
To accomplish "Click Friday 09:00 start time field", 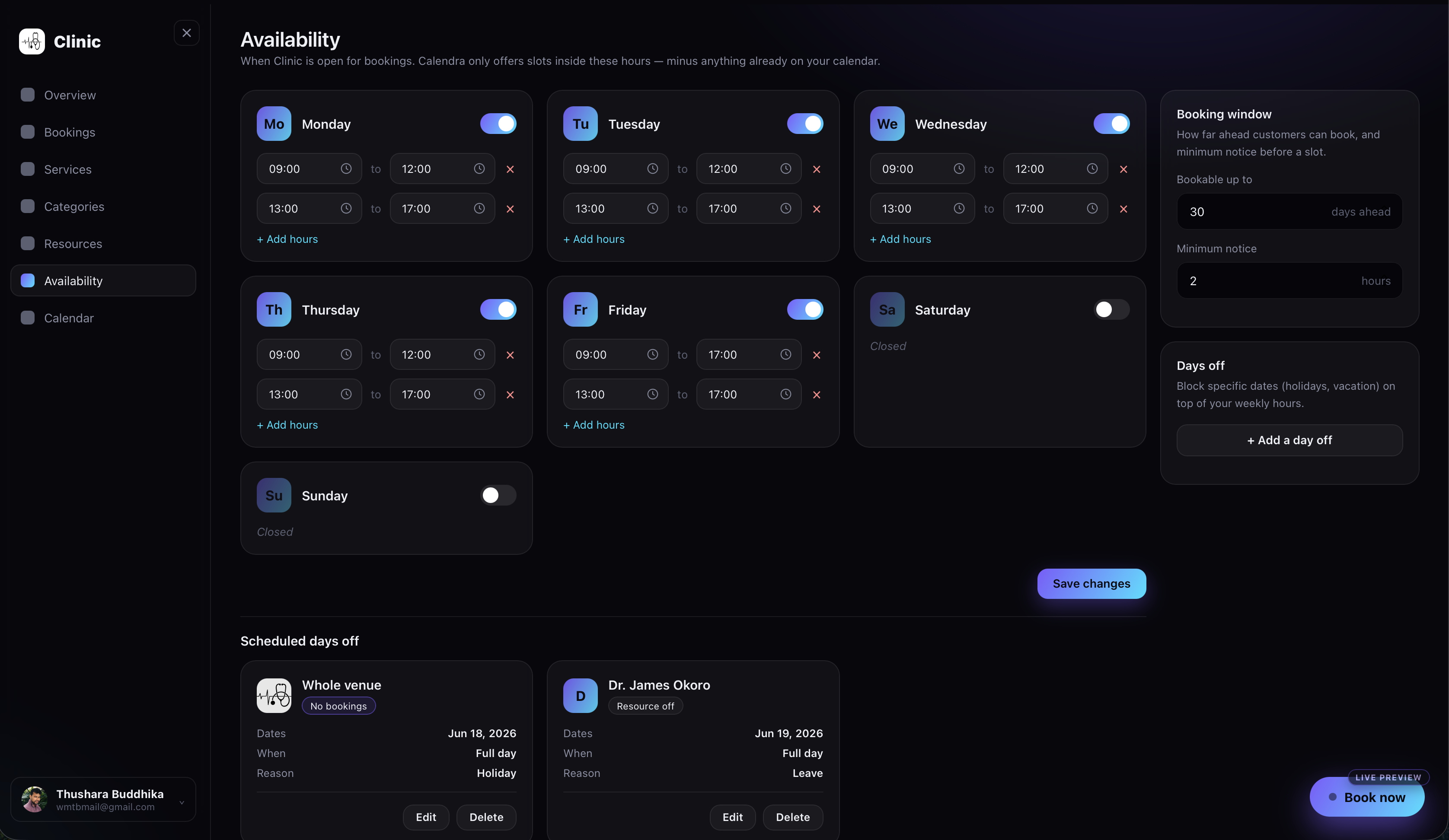I will tap(615, 354).
